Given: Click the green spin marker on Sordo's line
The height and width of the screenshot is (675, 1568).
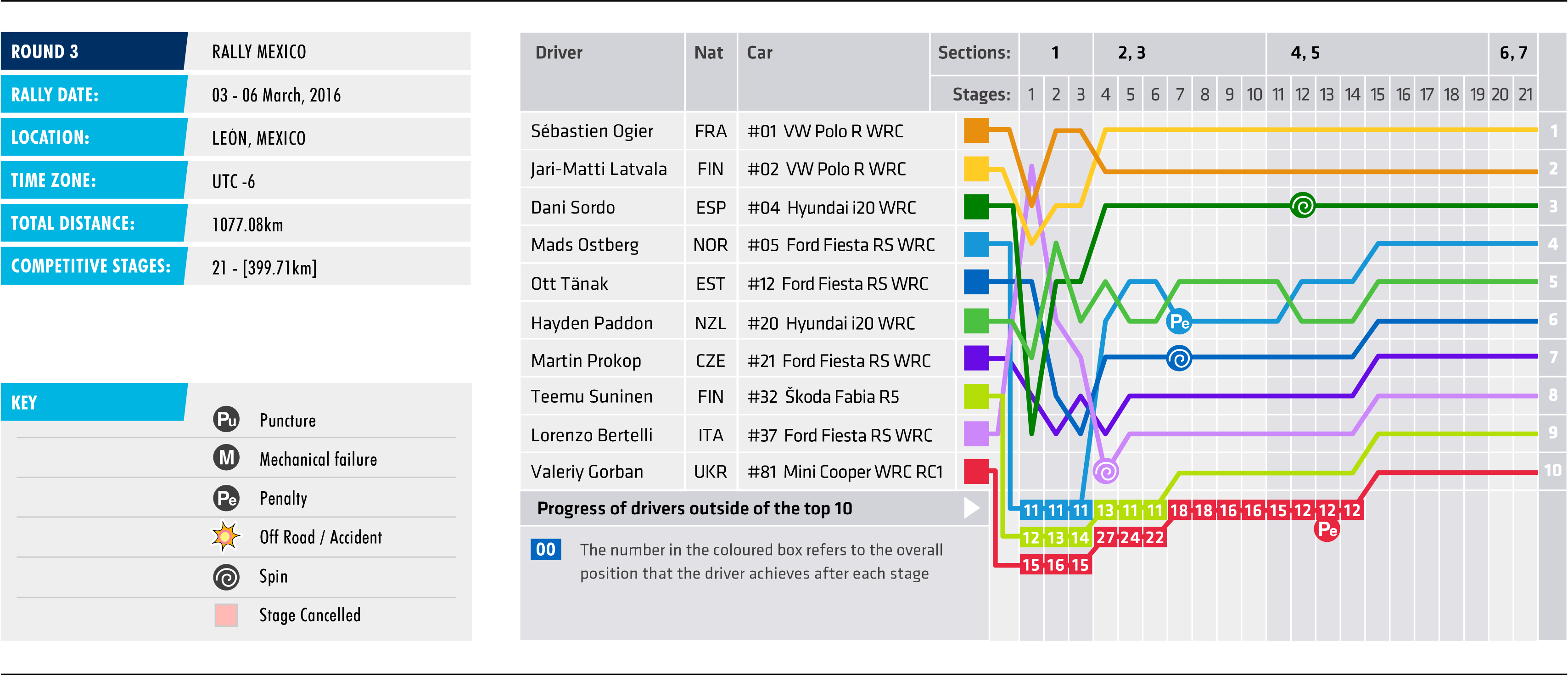Looking at the screenshot, I should point(1303,206).
